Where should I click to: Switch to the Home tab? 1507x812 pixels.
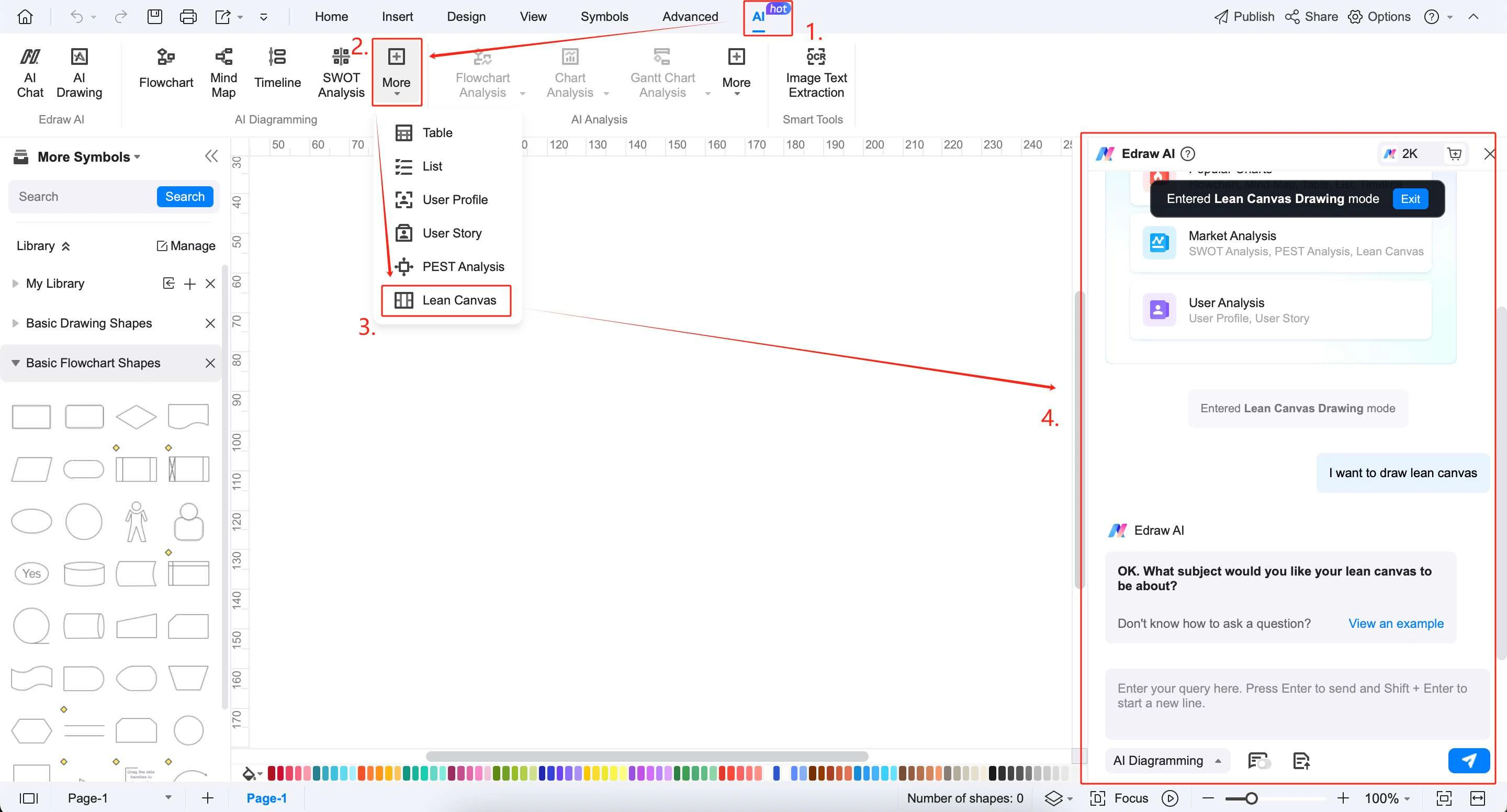tap(331, 16)
